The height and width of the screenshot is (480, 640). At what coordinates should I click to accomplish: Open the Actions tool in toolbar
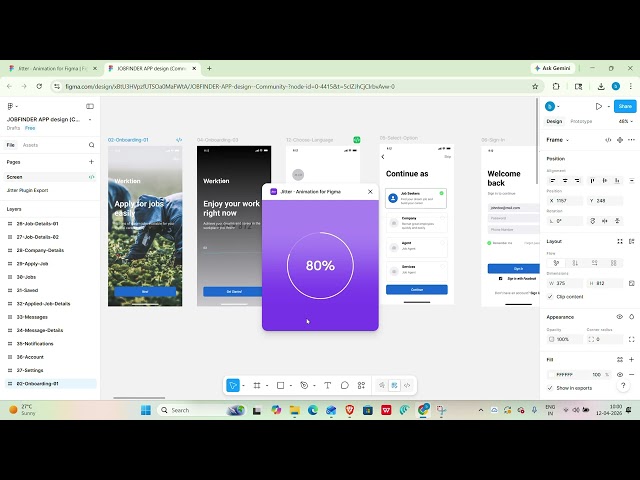361,385
